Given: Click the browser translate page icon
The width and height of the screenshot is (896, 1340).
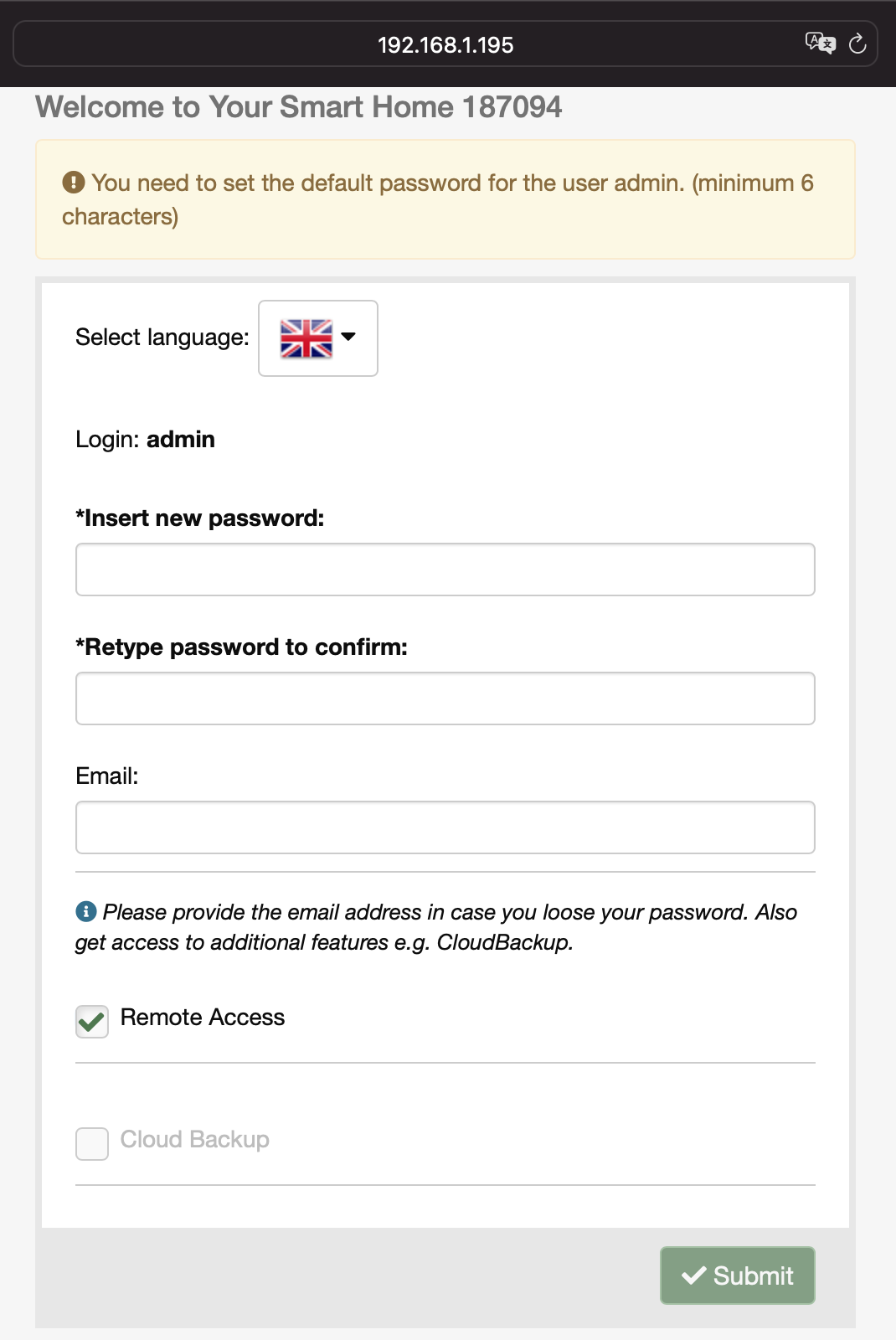Looking at the screenshot, I should pos(820,43).
